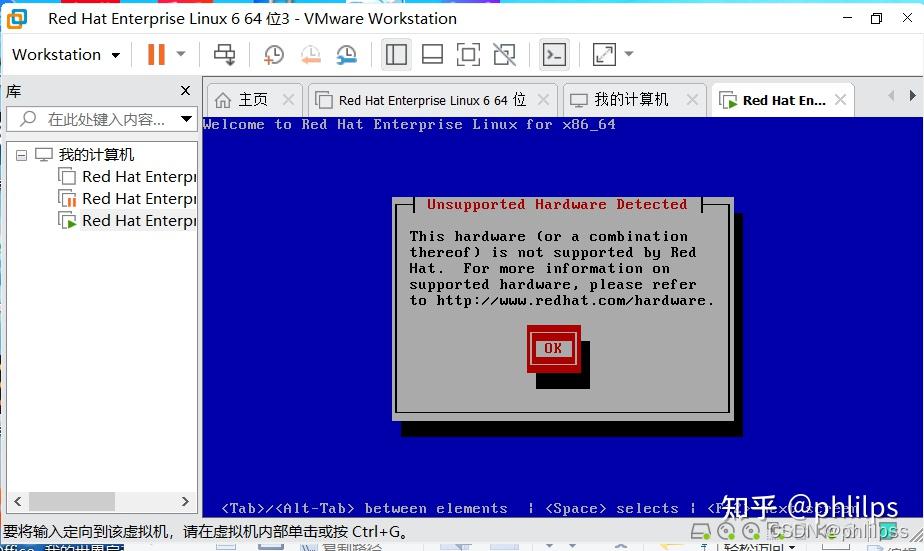The height and width of the screenshot is (551, 924).
Task: Close the 主页 tab
Action: coord(288,100)
